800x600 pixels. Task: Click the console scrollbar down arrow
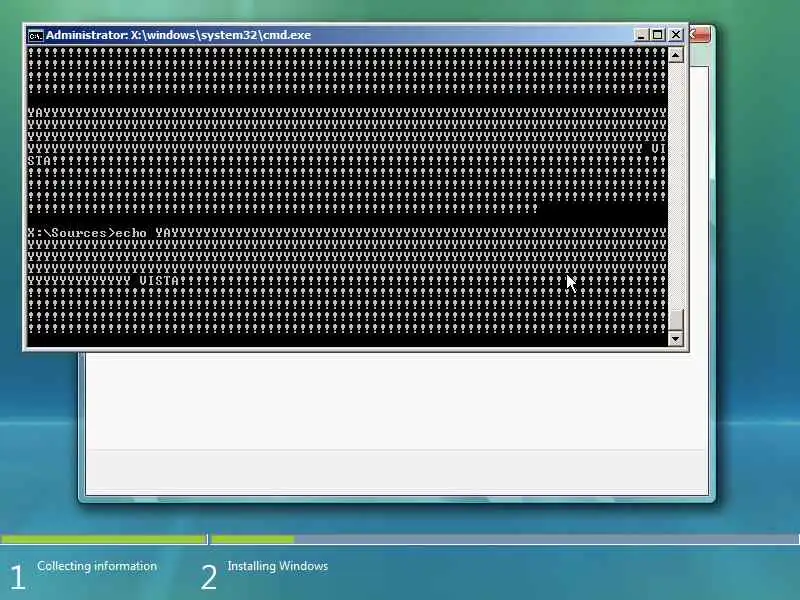point(676,339)
